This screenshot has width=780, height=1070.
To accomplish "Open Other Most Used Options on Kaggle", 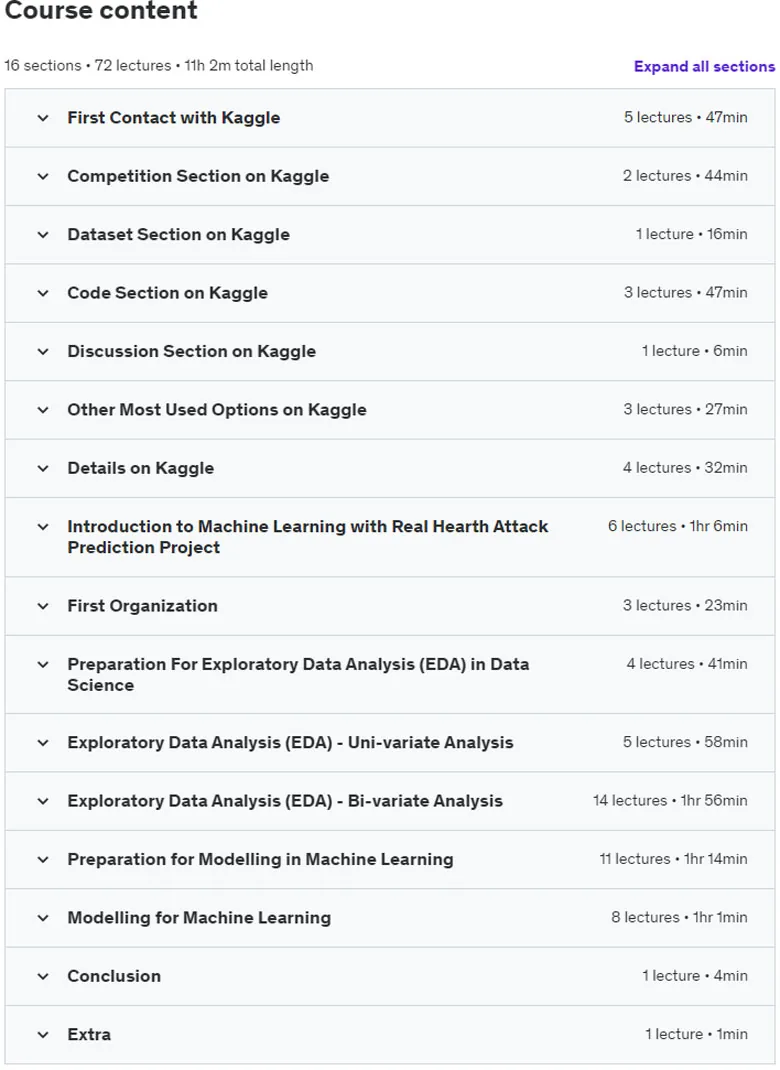I will click(x=216, y=409).
